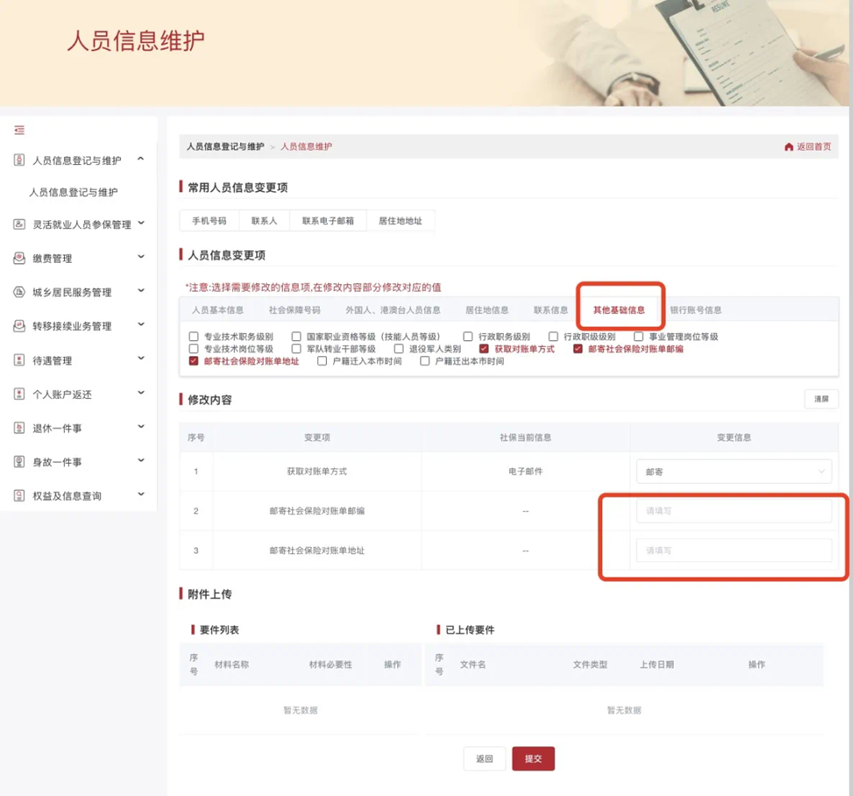853x796 pixels.
Task: Collapse the 人员信息登记与维护 menu chevron
Action: tap(141, 159)
